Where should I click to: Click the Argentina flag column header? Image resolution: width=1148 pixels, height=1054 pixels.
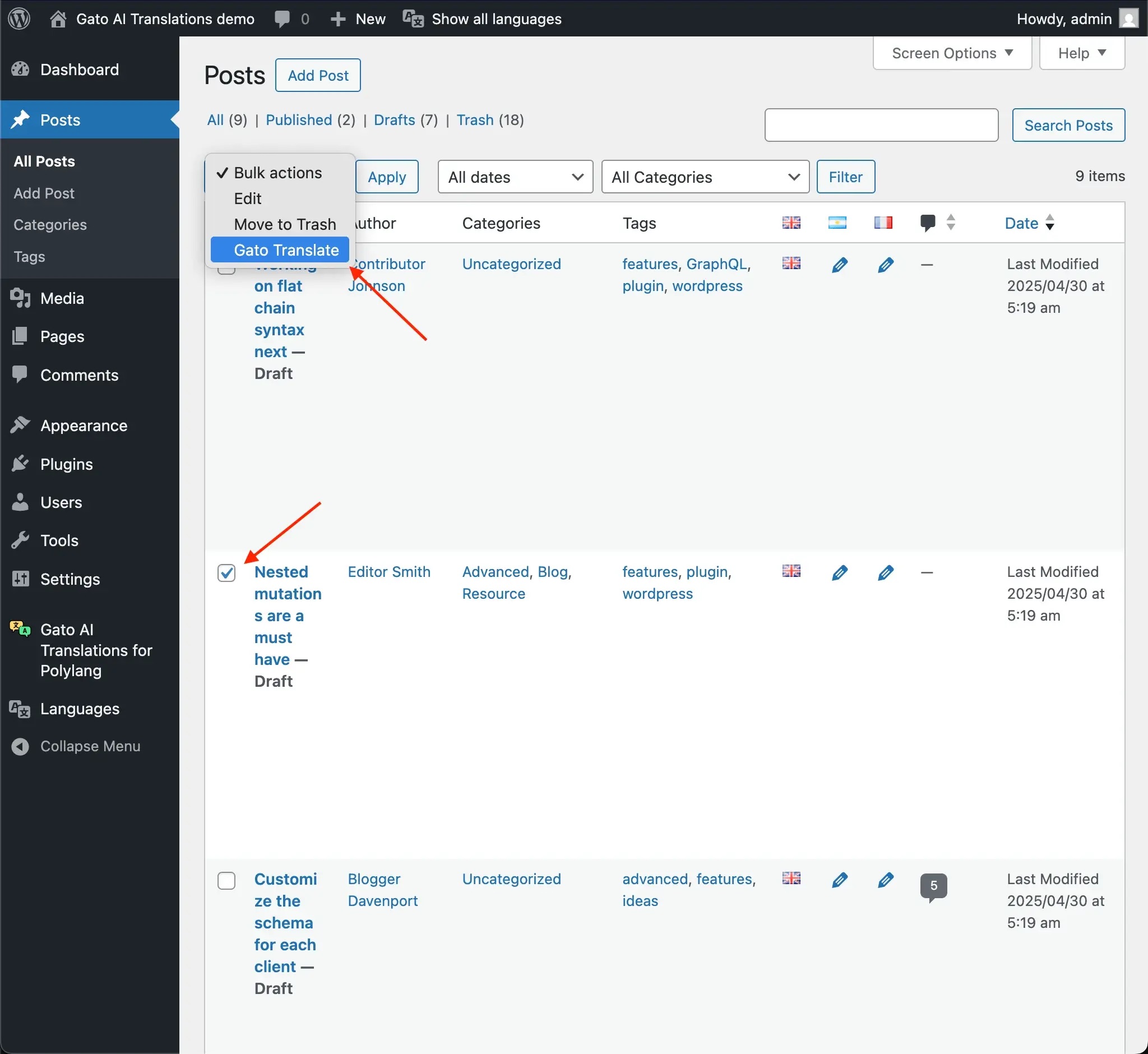[837, 223]
